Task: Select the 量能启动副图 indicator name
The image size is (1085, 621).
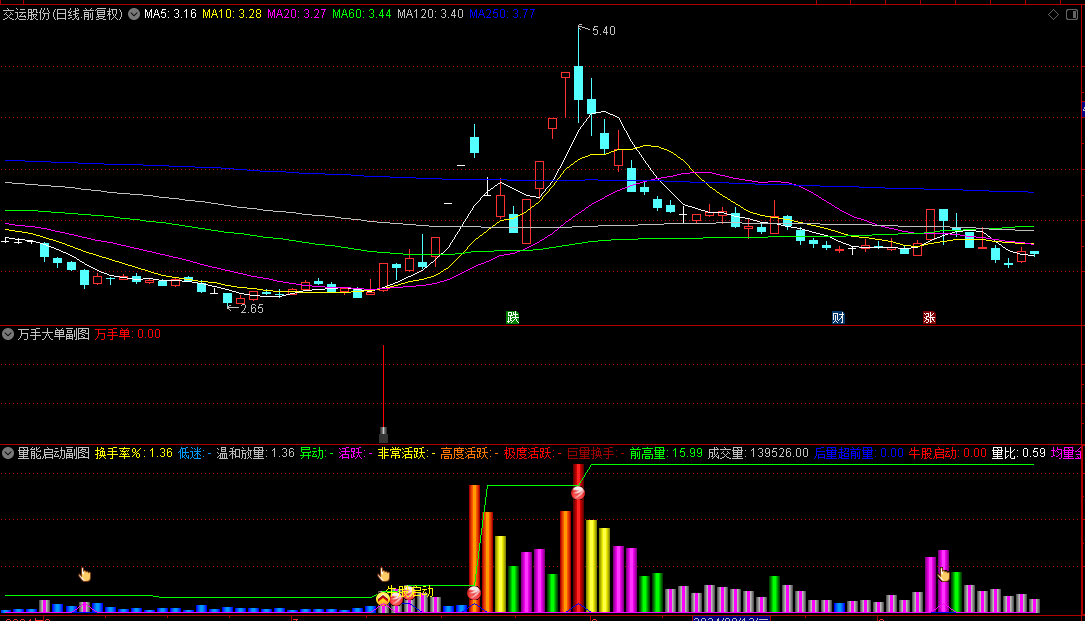Action: pos(53,453)
